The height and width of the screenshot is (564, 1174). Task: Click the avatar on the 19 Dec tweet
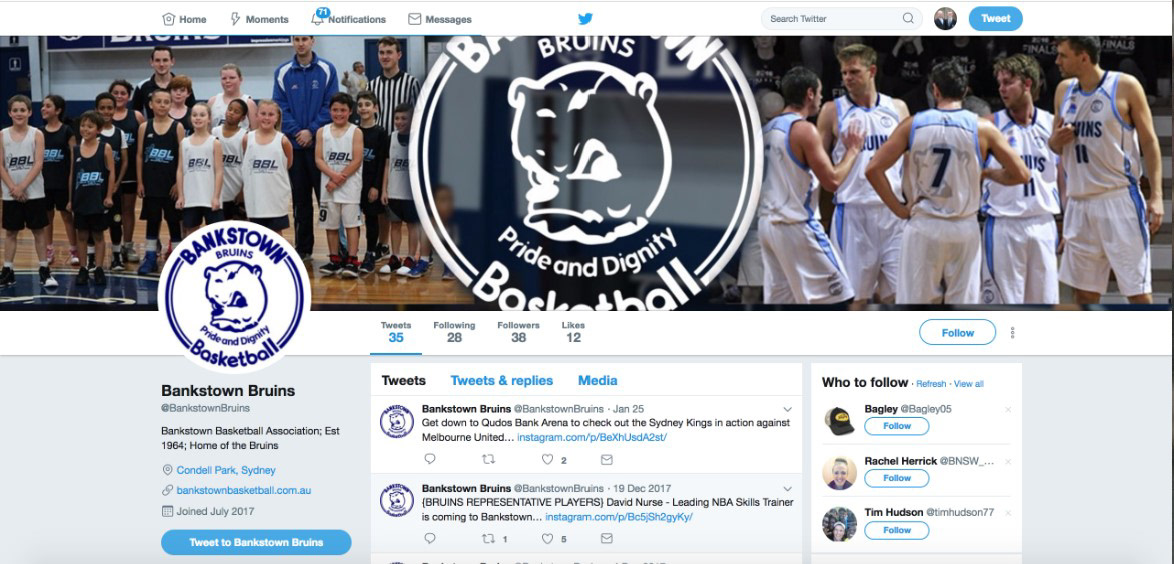pos(397,500)
